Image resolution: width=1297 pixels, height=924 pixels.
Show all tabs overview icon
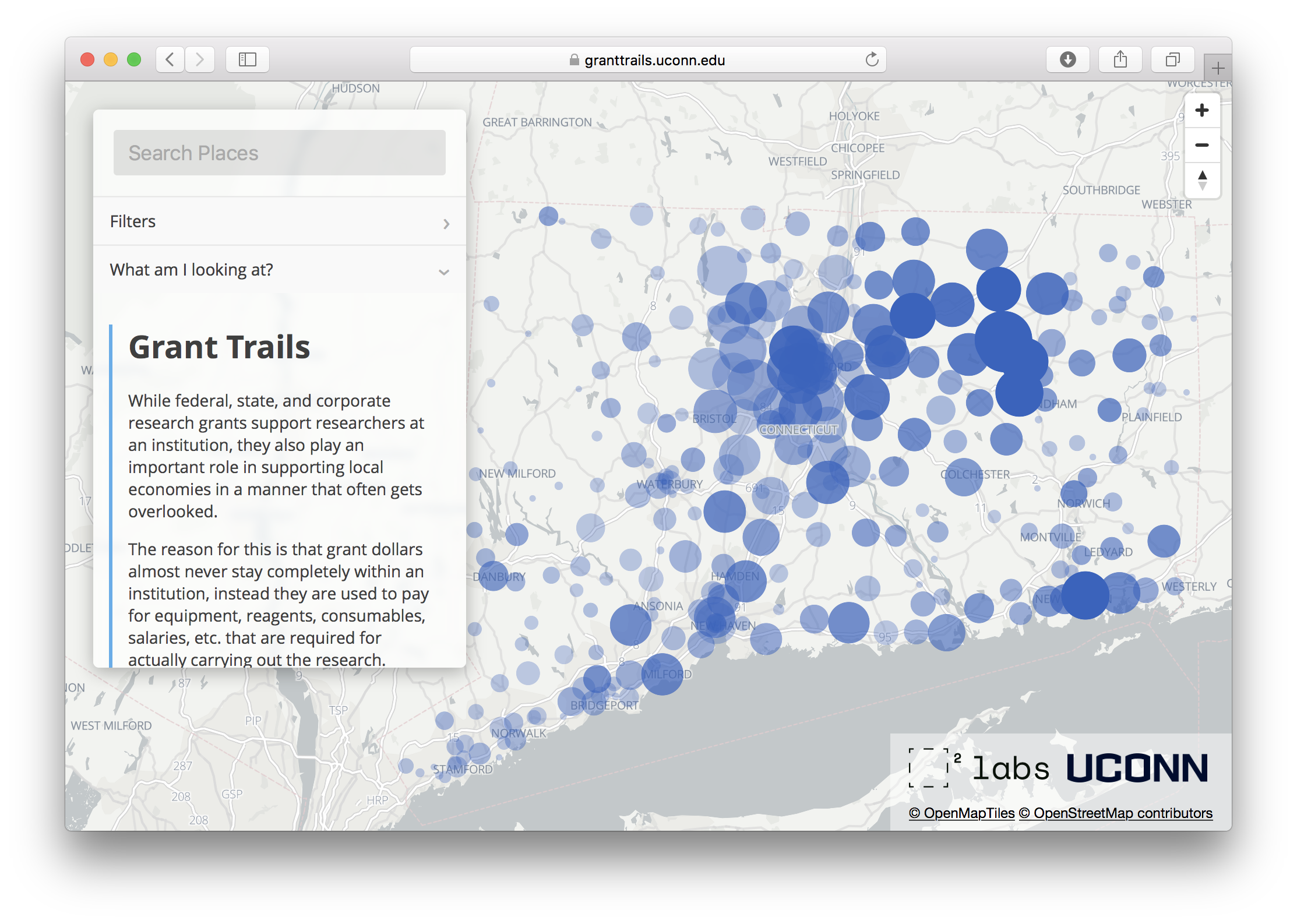tap(1172, 59)
